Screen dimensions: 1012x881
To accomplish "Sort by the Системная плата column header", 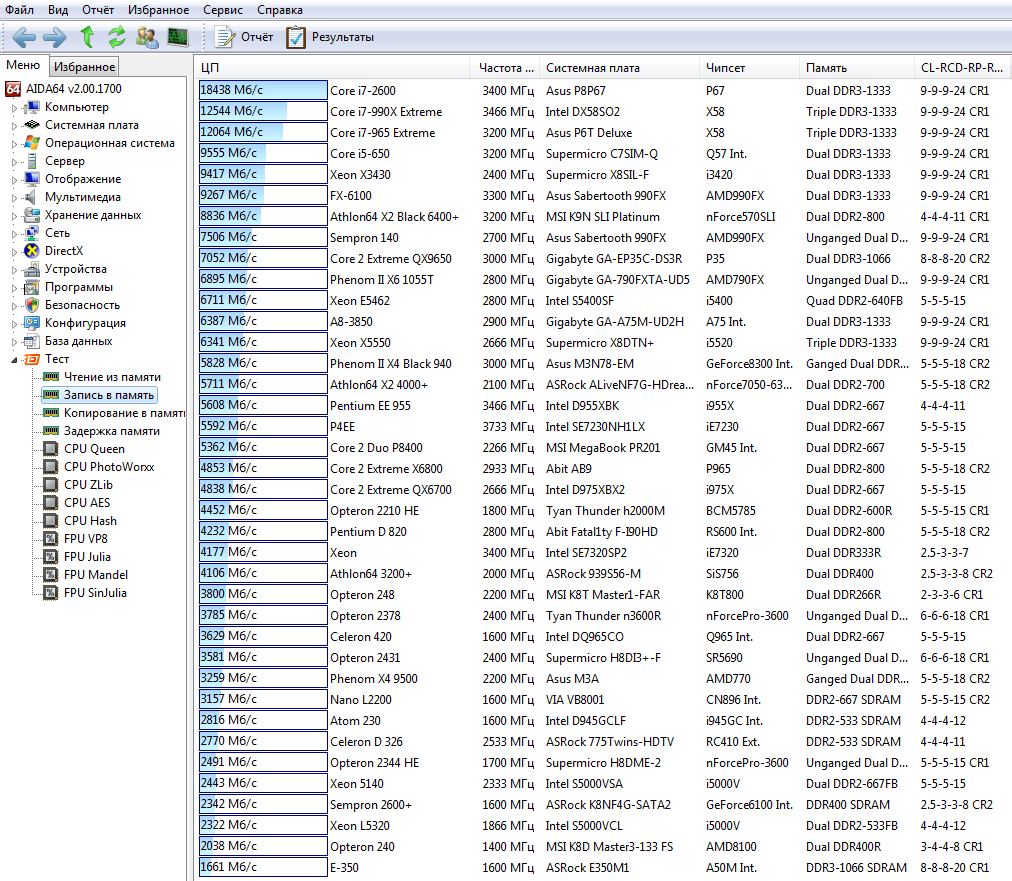I will [x=618, y=68].
